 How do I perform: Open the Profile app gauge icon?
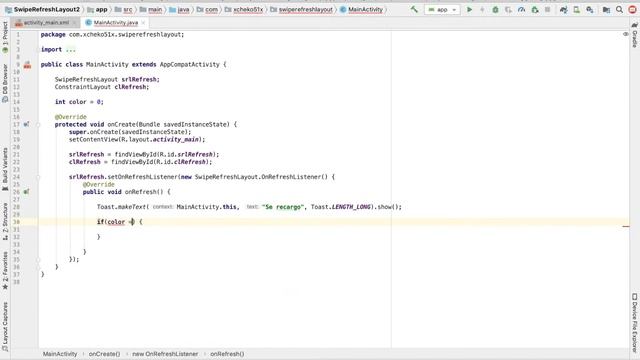[x=521, y=9]
